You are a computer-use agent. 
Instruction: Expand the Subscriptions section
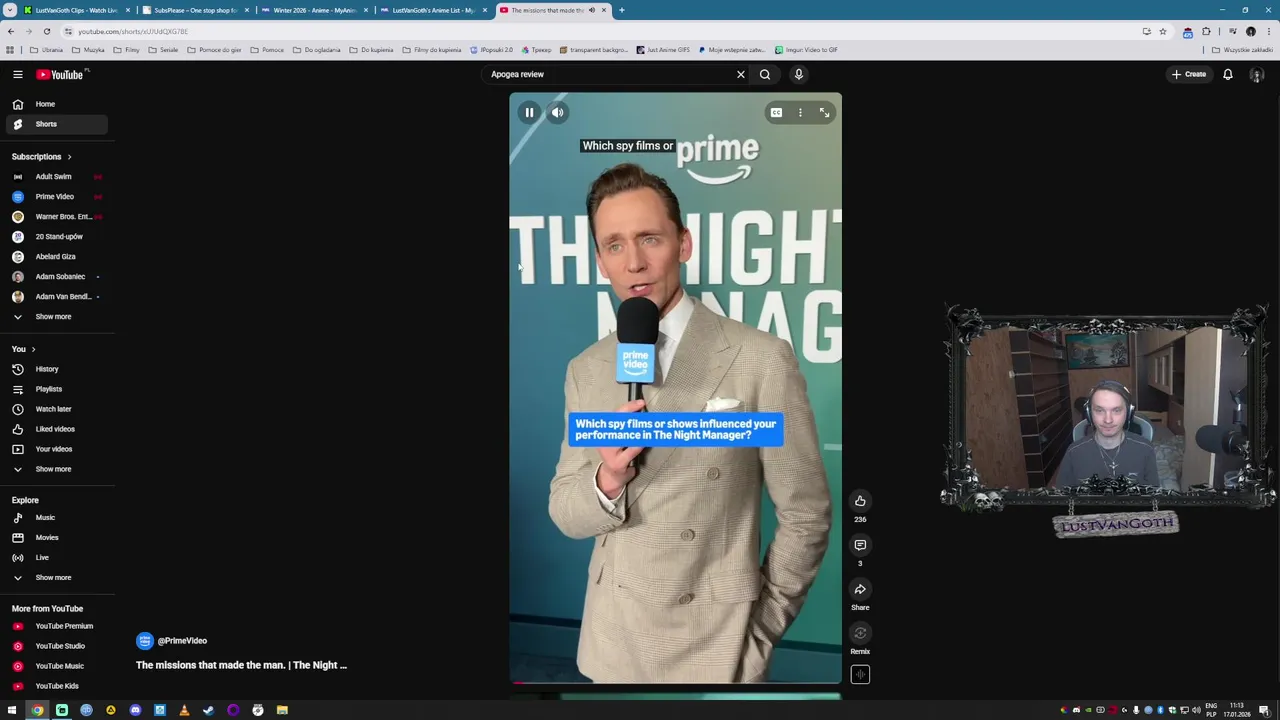tap(41, 156)
